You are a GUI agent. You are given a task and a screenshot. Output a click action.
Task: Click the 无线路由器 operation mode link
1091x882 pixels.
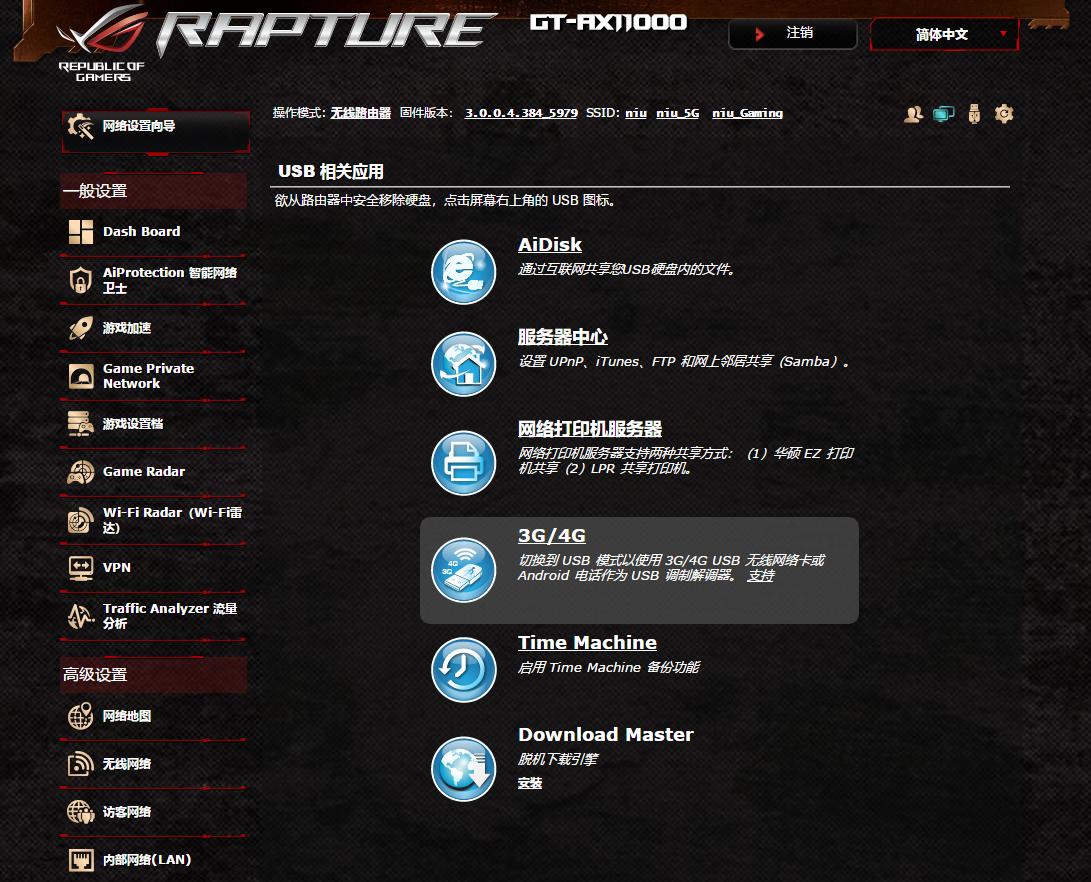(360, 113)
